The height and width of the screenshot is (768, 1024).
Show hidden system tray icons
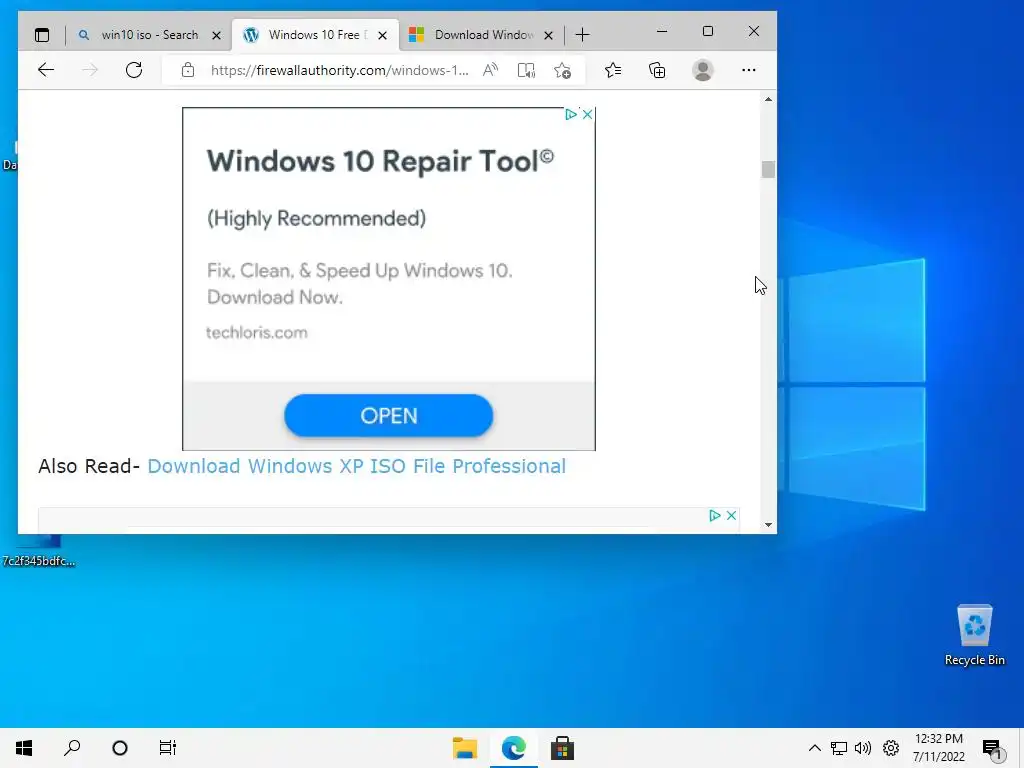(814, 748)
